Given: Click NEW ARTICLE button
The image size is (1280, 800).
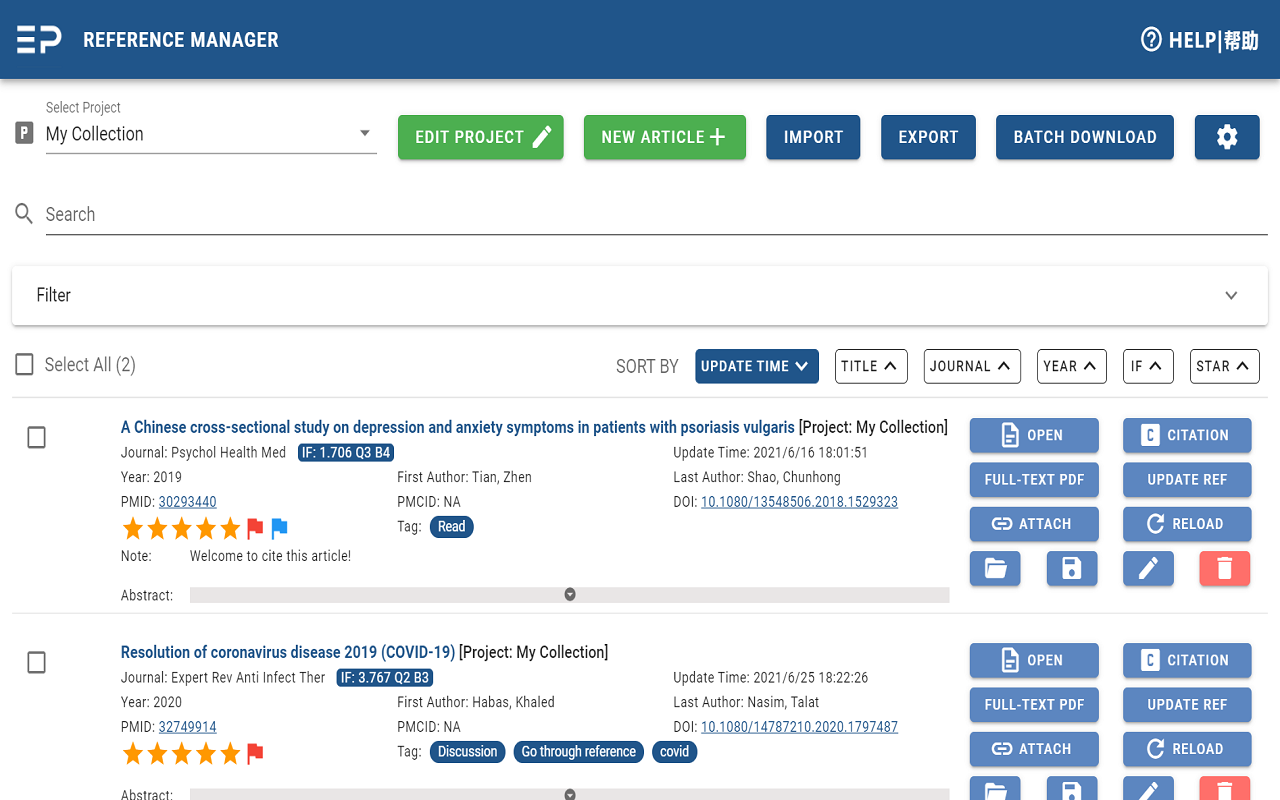Looking at the screenshot, I should coord(665,137).
